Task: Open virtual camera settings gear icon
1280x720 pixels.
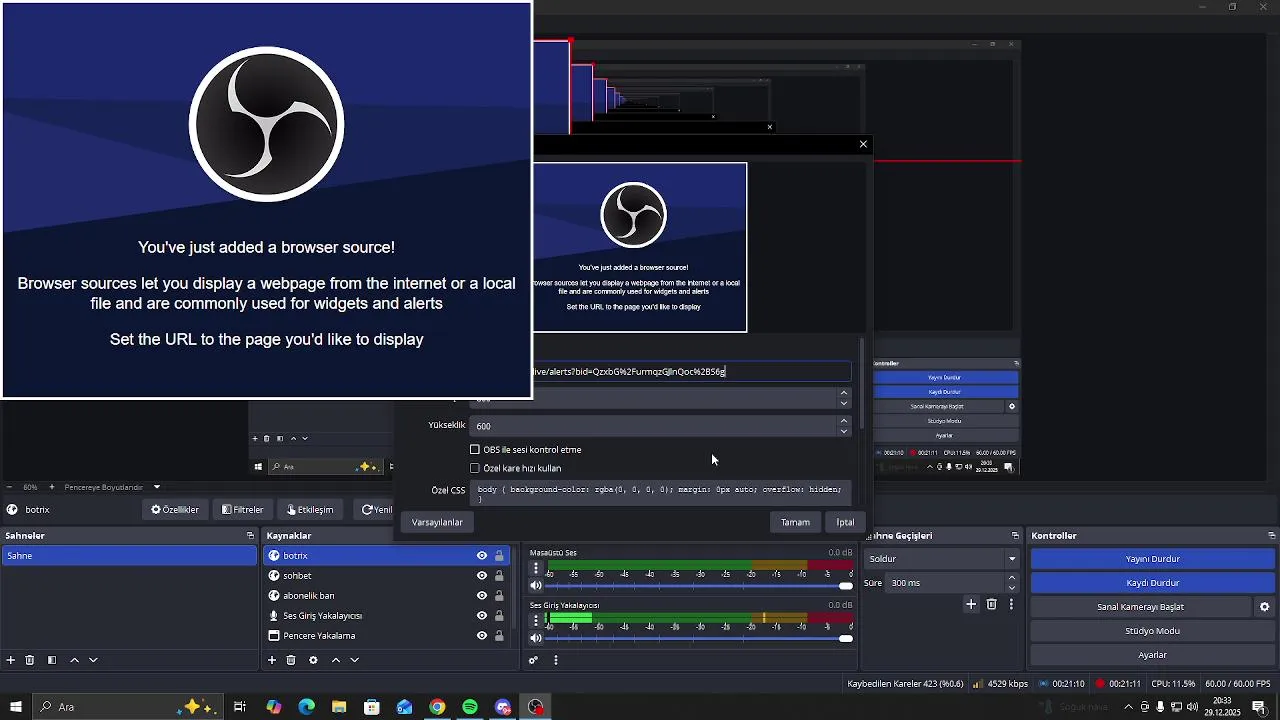Action: pos(1265,607)
